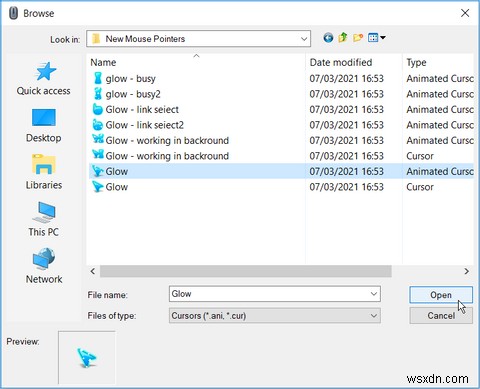
Task: Click the scroll right arrow
Action: click(x=467, y=271)
